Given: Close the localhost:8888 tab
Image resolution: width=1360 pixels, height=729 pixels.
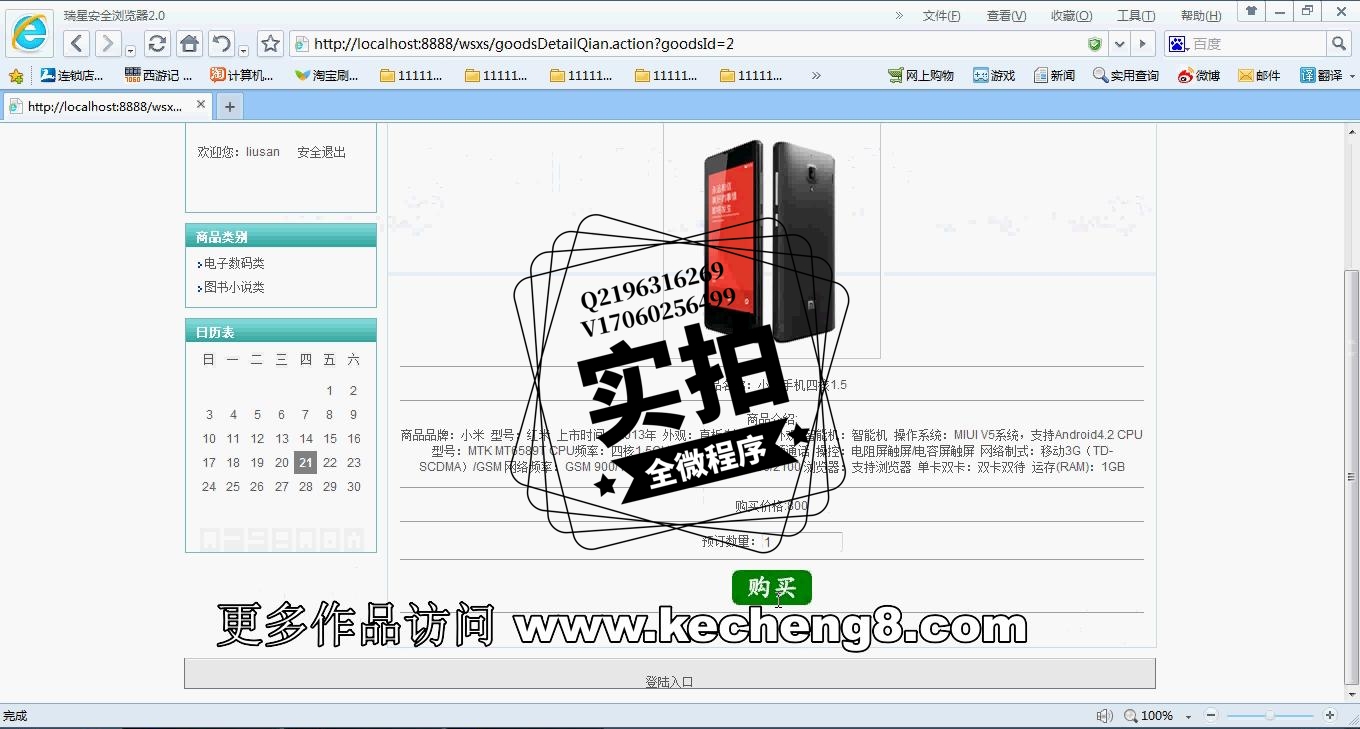Looking at the screenshot, I should pyautogui.click(x=201, y=105).
